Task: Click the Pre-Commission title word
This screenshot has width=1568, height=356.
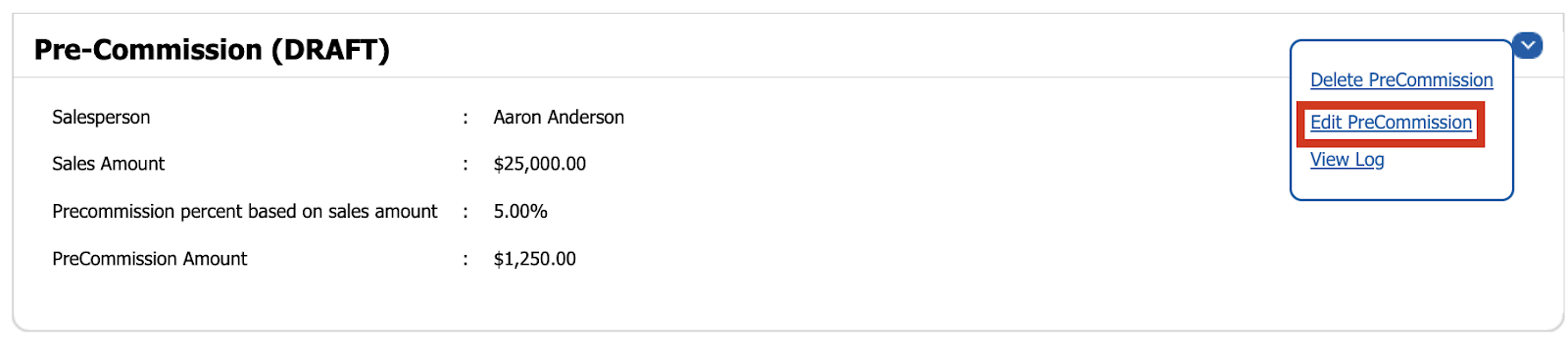Action: tap(148, 50)
